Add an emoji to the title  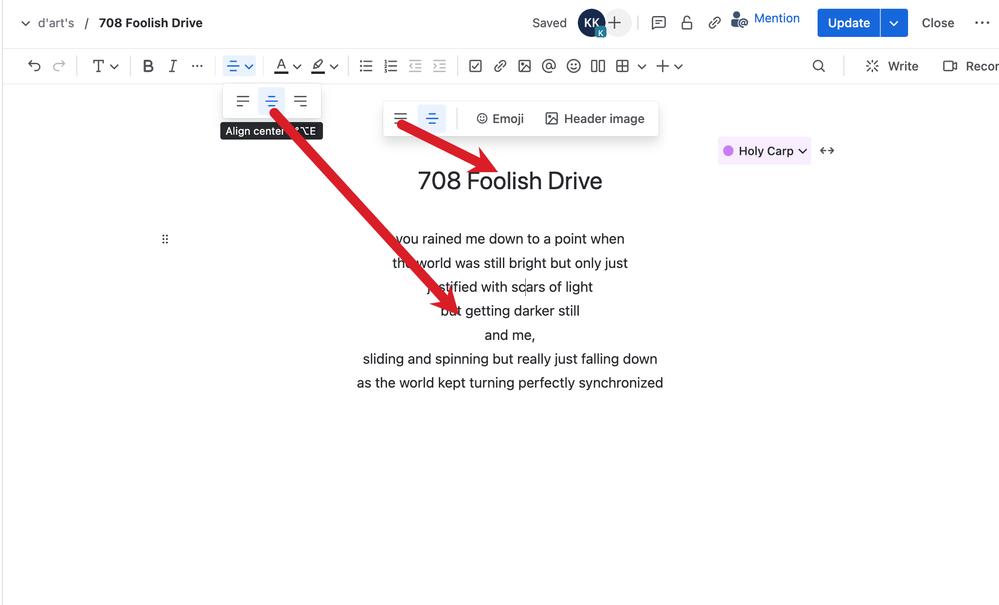coord(500,119)
